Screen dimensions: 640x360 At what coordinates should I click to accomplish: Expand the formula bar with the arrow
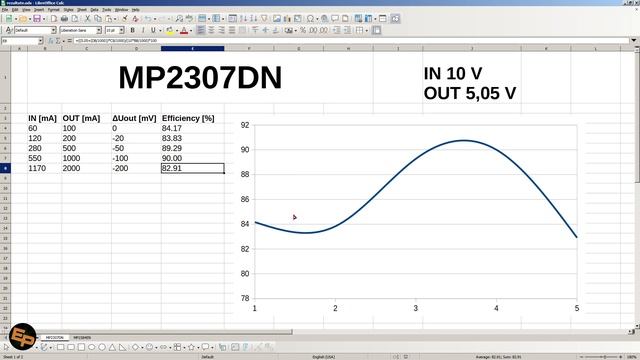click(x=634, y=40)
